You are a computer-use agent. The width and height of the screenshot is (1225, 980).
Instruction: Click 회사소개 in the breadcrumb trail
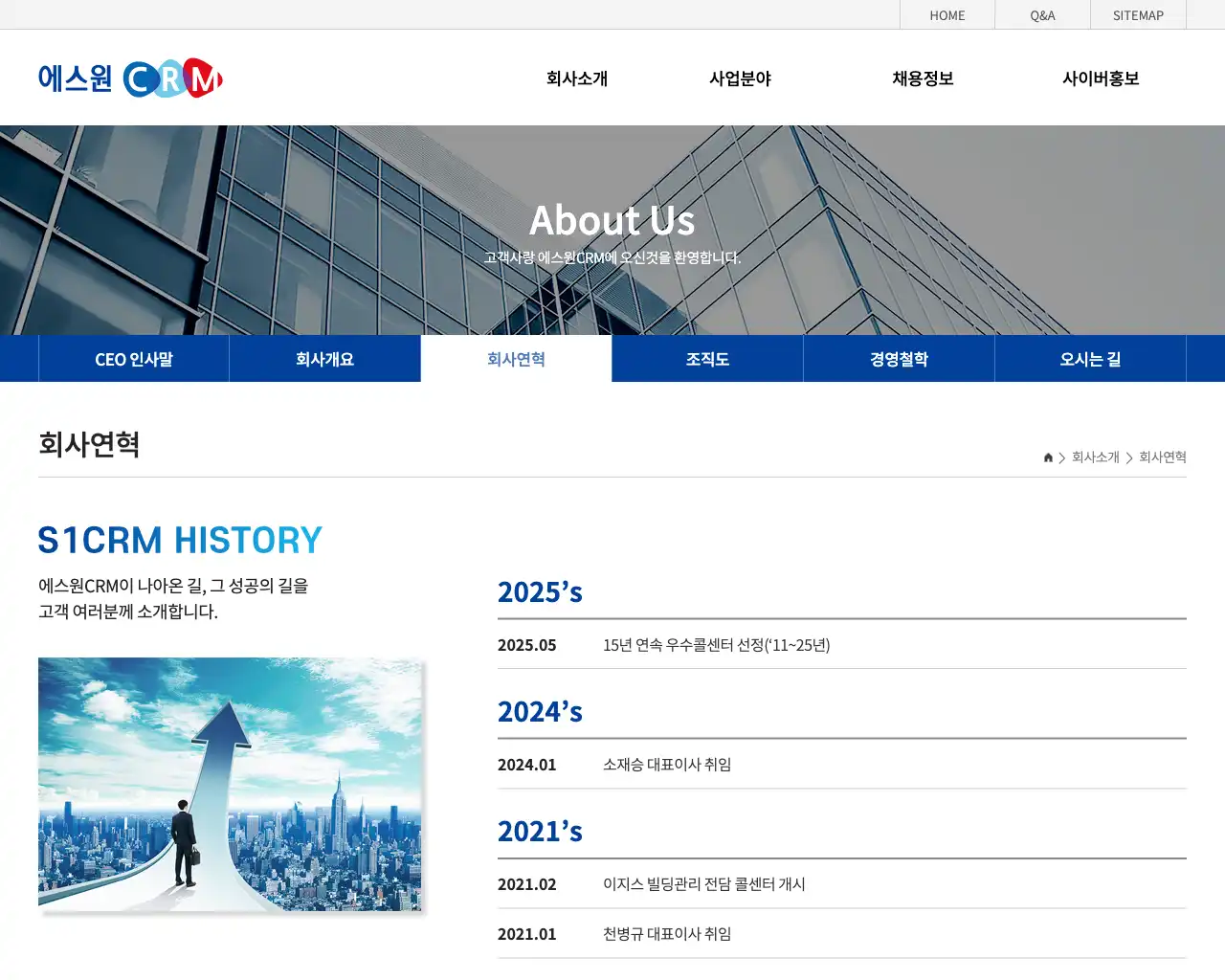(x=1094, y=457)
